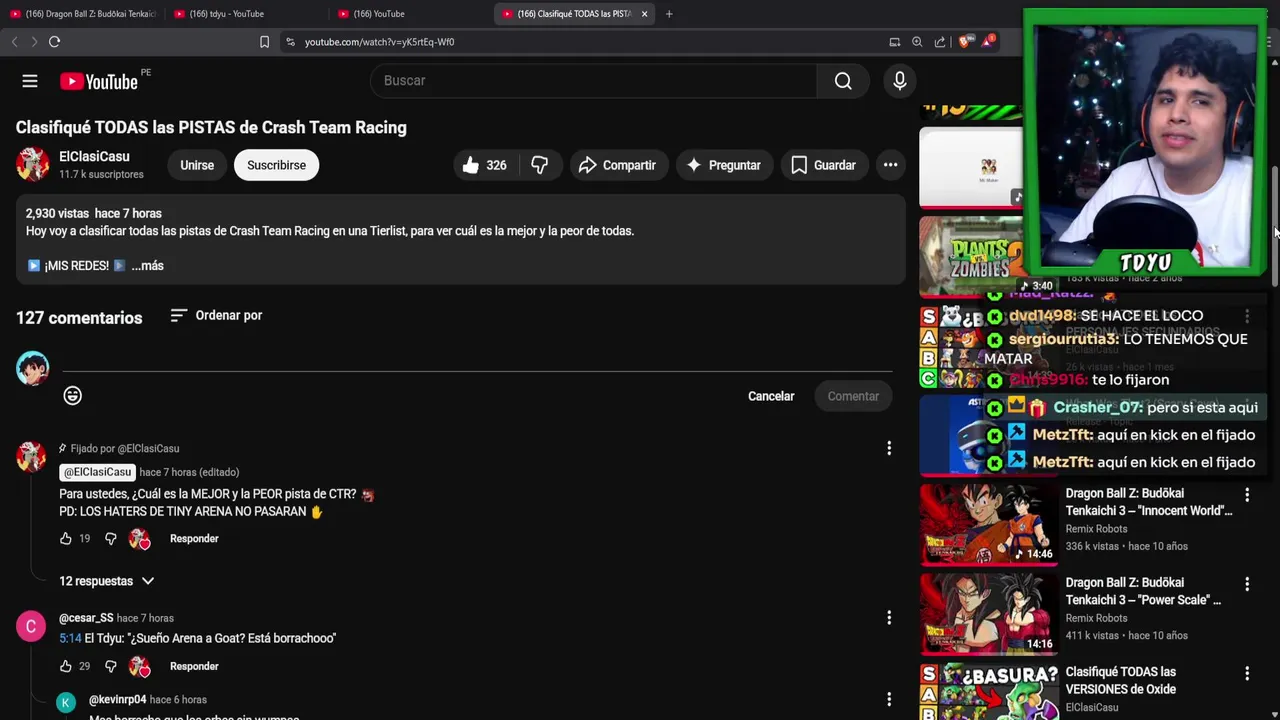Screen dimensions: 1280x720
Task: Reply to @cesar_SS comment
Action: coord(194,666)
